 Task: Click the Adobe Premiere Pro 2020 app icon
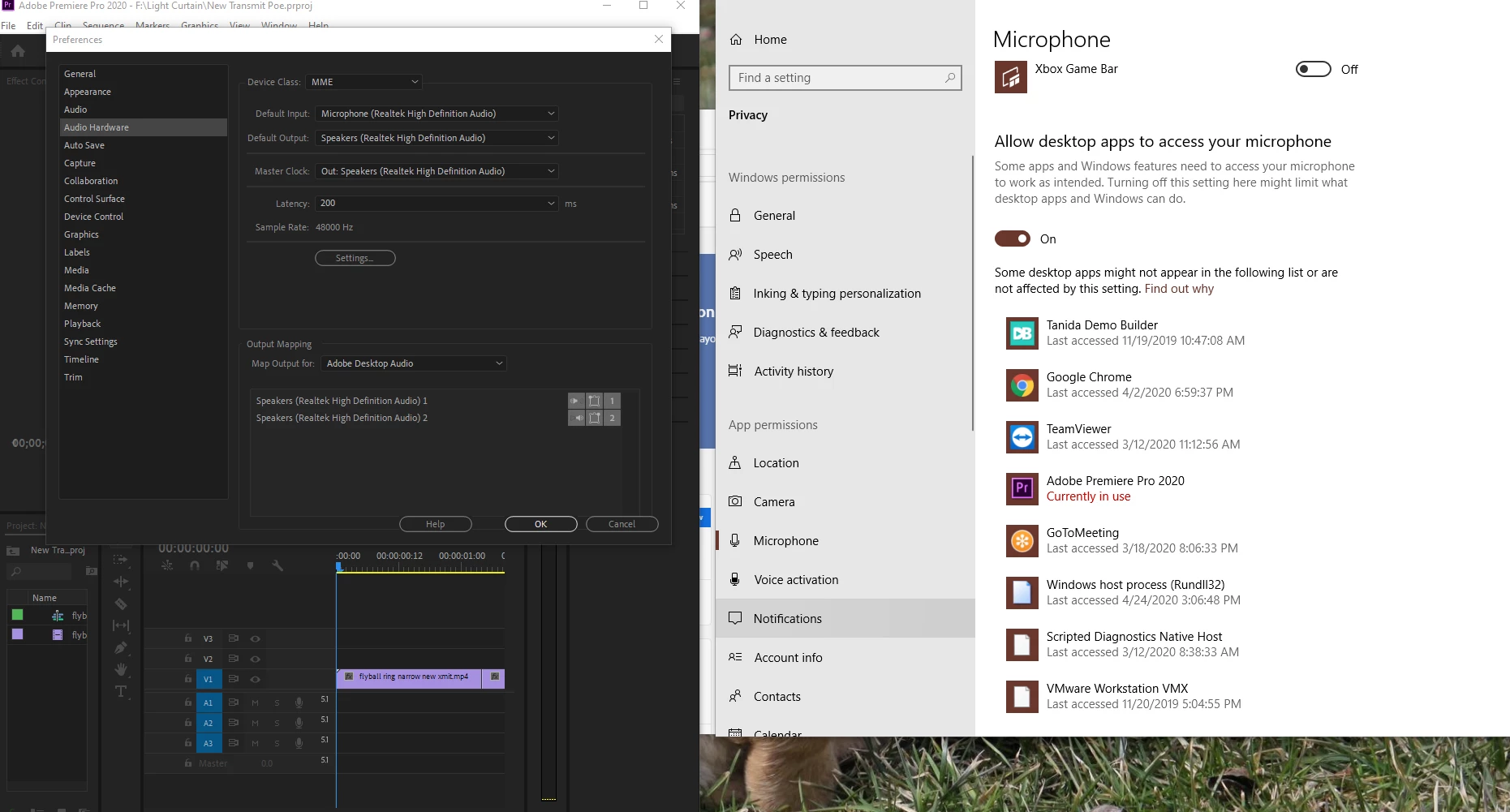(1022, 488)
